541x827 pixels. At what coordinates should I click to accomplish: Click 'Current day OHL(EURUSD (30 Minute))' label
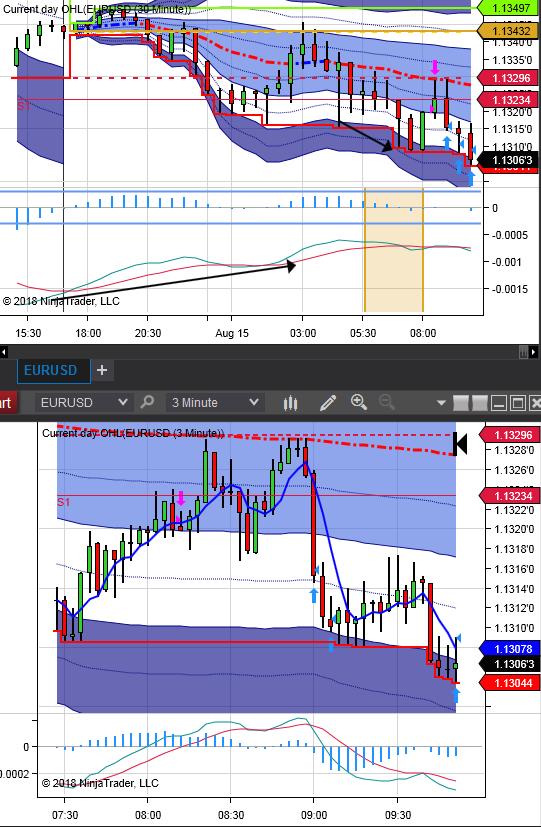click(97, 9)
